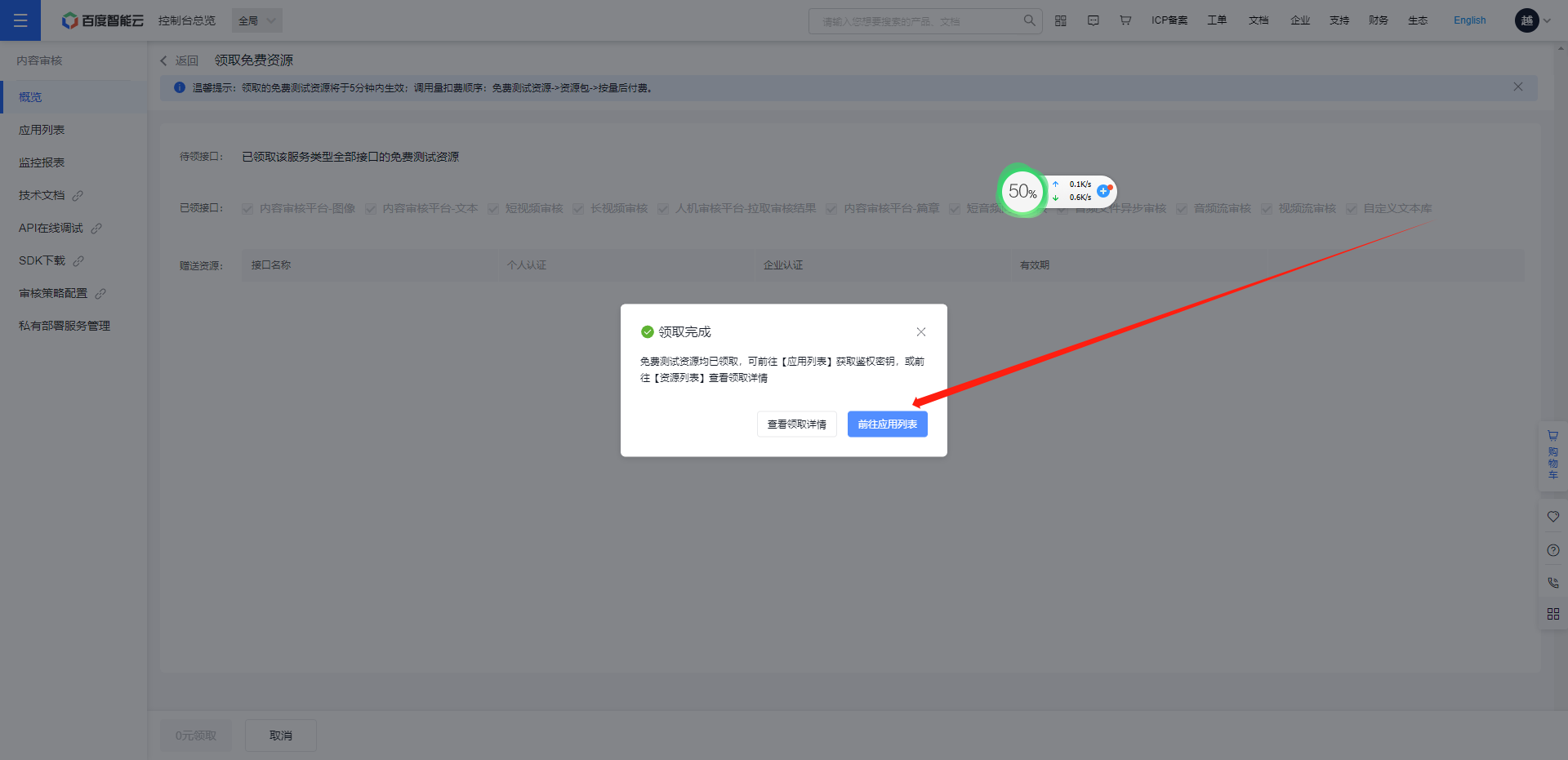The image size is (1568, 760).
Task: Expand the 全局 region dropdown
Action: (x=256, y=20)
